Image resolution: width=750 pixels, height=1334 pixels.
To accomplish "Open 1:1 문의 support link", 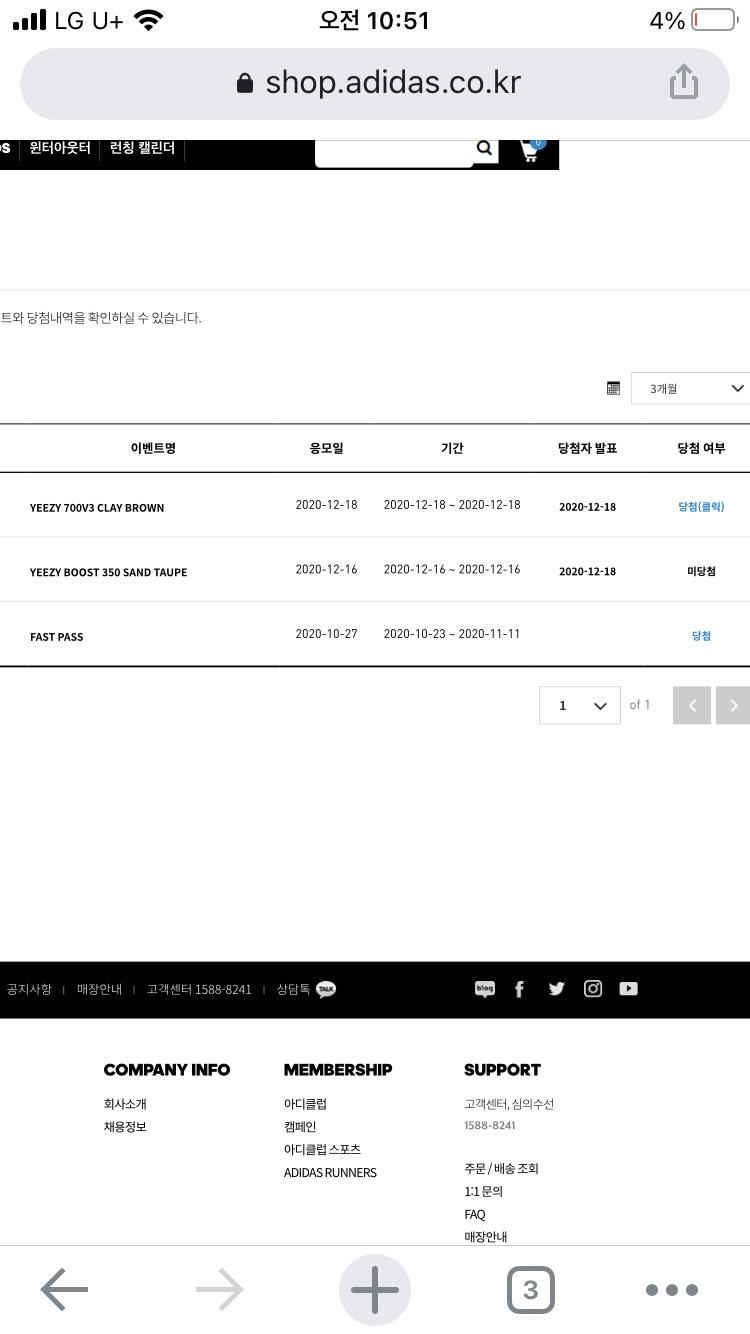I will tap(483, 1191).
